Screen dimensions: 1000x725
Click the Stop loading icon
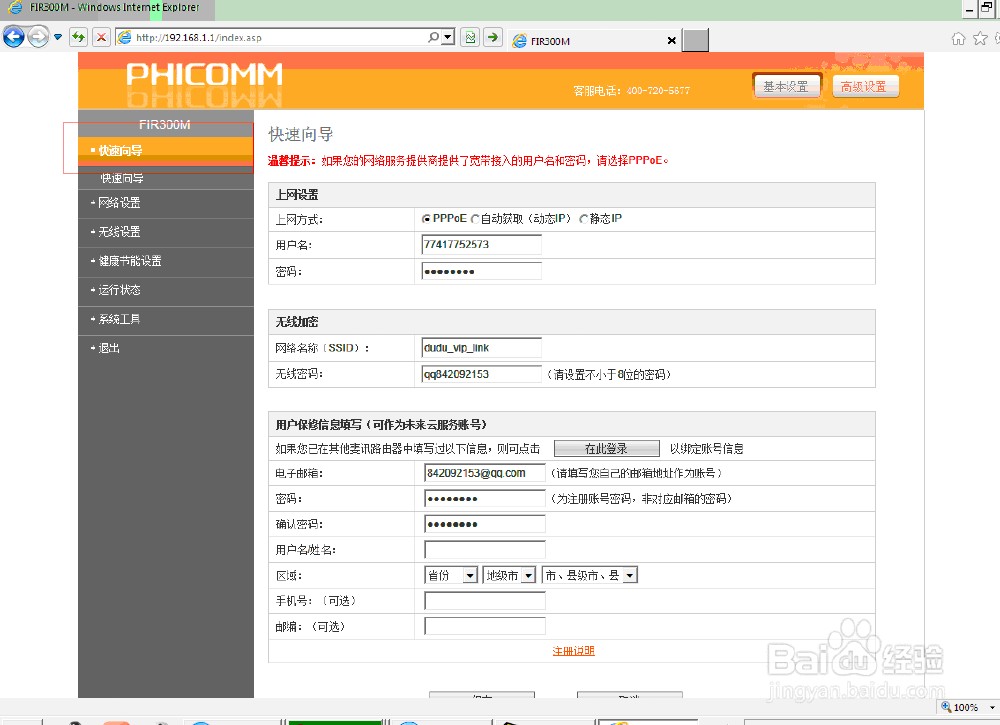[x=102, y=38]
